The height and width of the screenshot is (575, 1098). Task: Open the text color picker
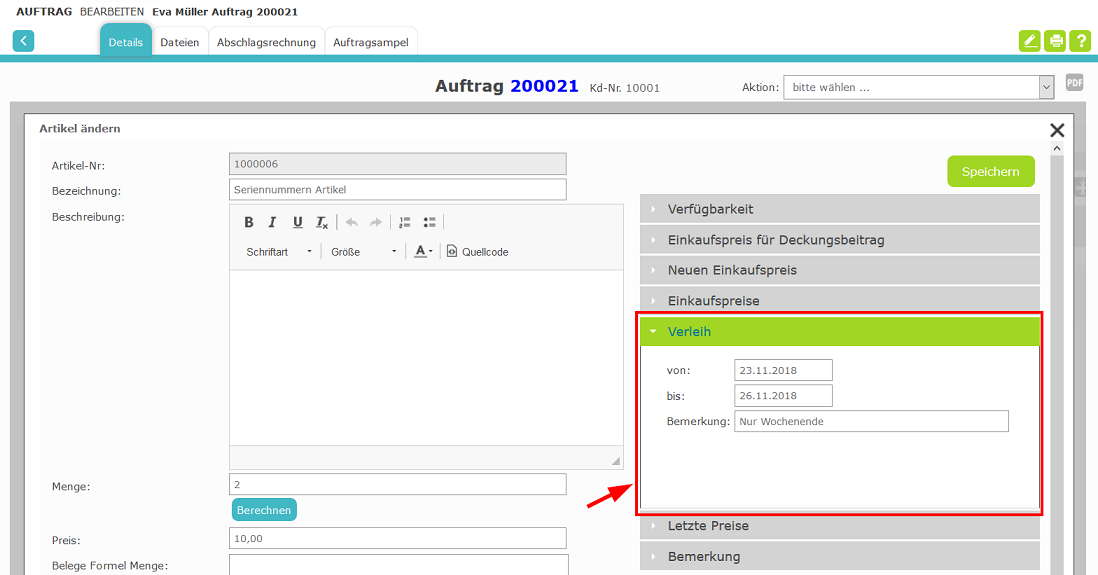point(423,252)
